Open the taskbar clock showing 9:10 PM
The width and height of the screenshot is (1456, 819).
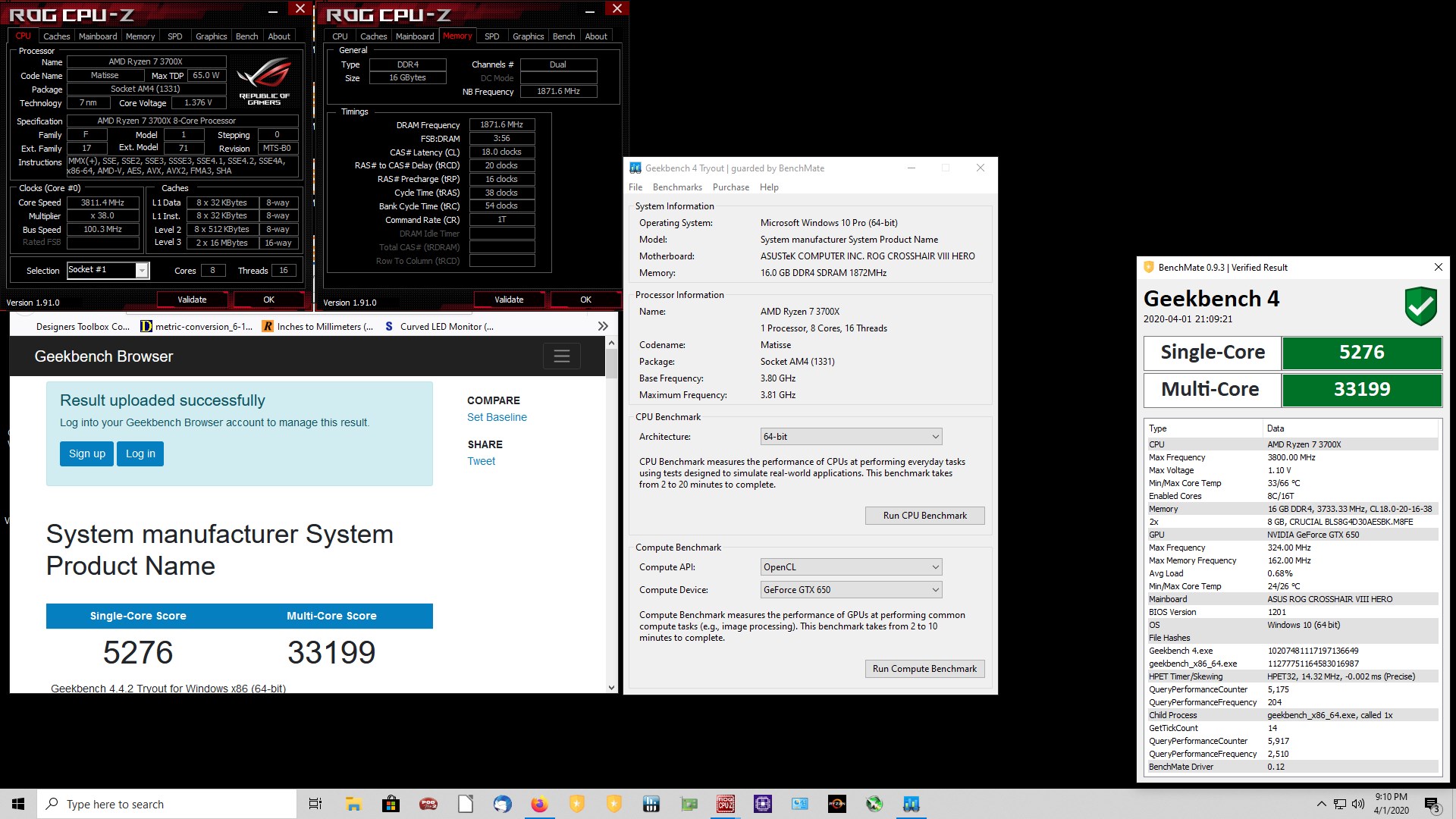(1391, 804)
